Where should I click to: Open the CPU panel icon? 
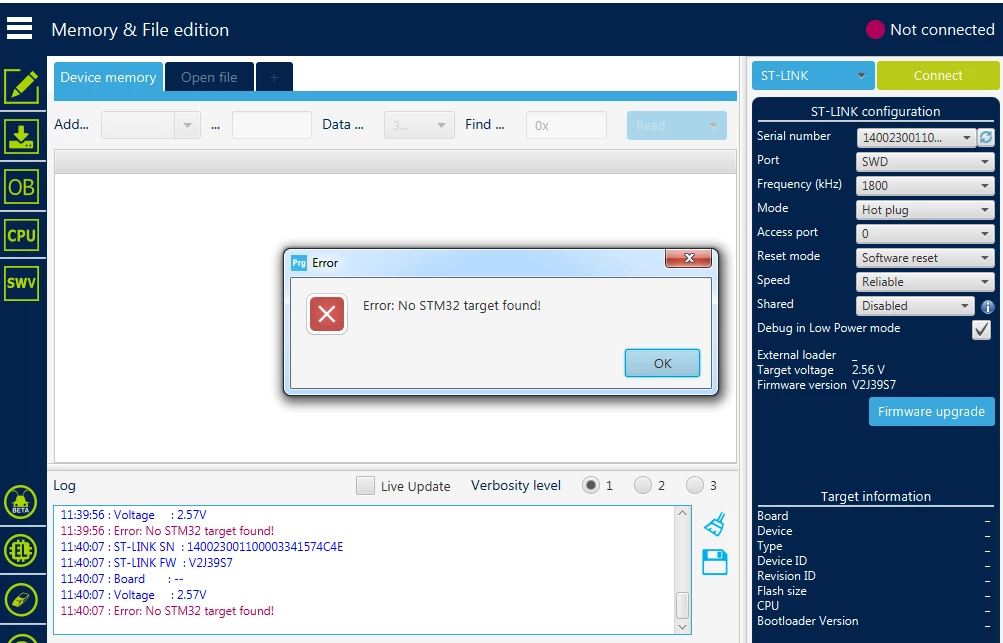coord(22,235)
